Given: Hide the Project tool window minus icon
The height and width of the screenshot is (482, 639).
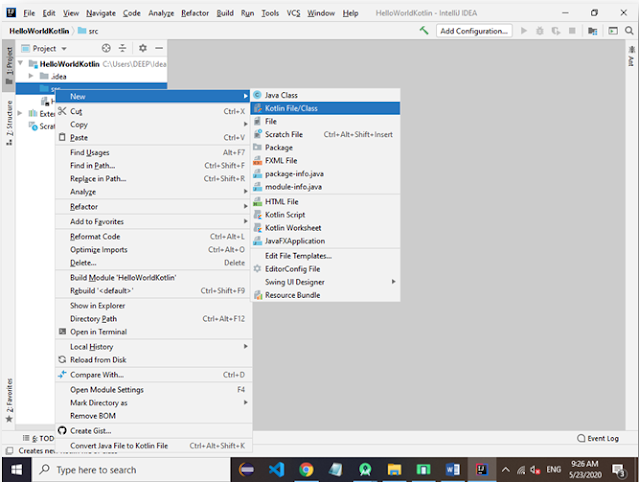Looking at the screenshot, I should (159, 48).
